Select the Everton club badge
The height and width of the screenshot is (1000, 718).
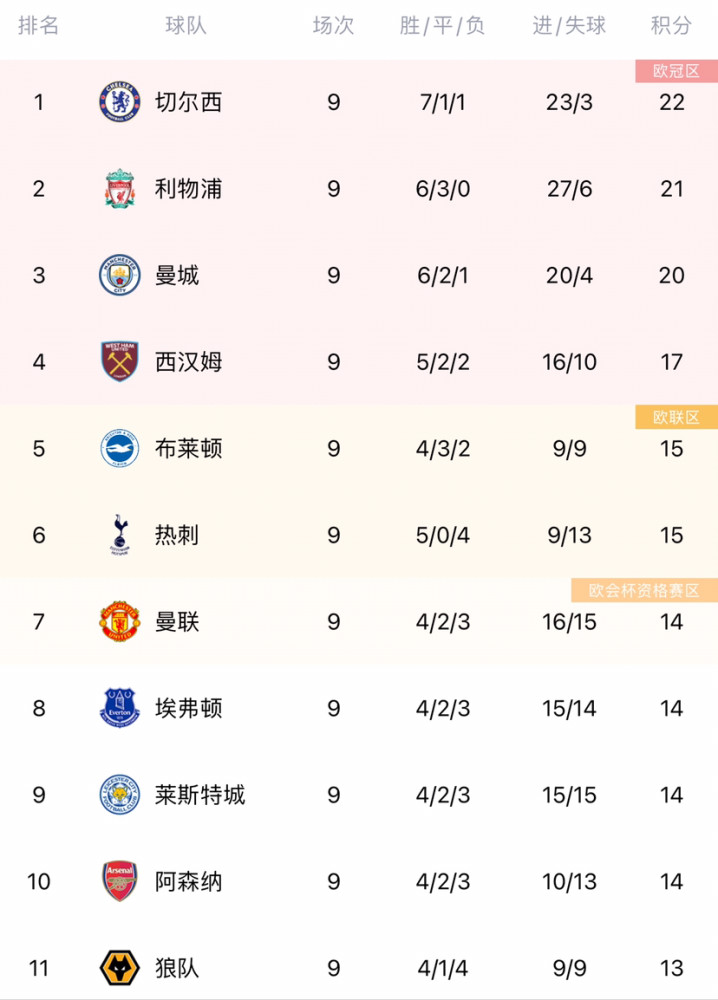(x=120, y=708)
